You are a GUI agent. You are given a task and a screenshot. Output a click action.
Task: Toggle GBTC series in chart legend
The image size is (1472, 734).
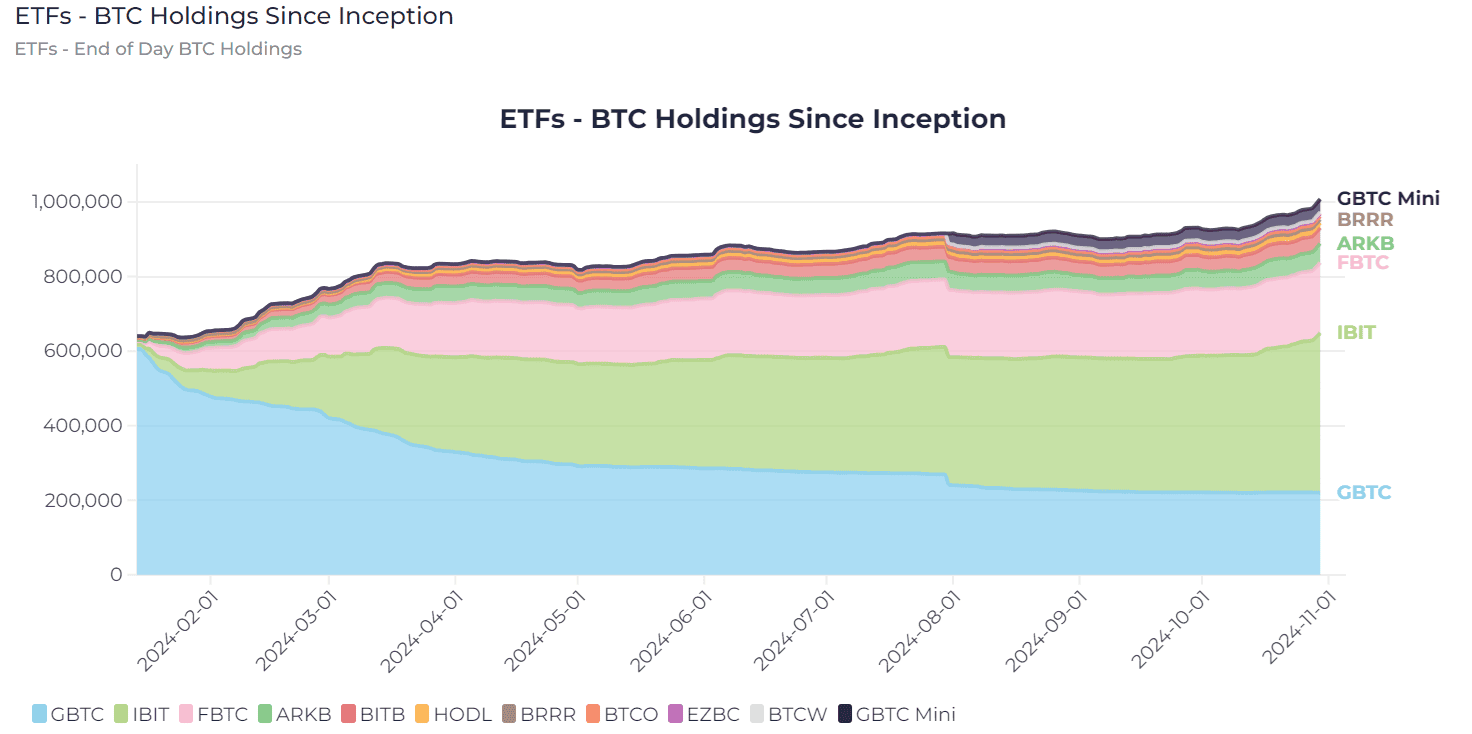pyautogui.click(x=68, y=714)
